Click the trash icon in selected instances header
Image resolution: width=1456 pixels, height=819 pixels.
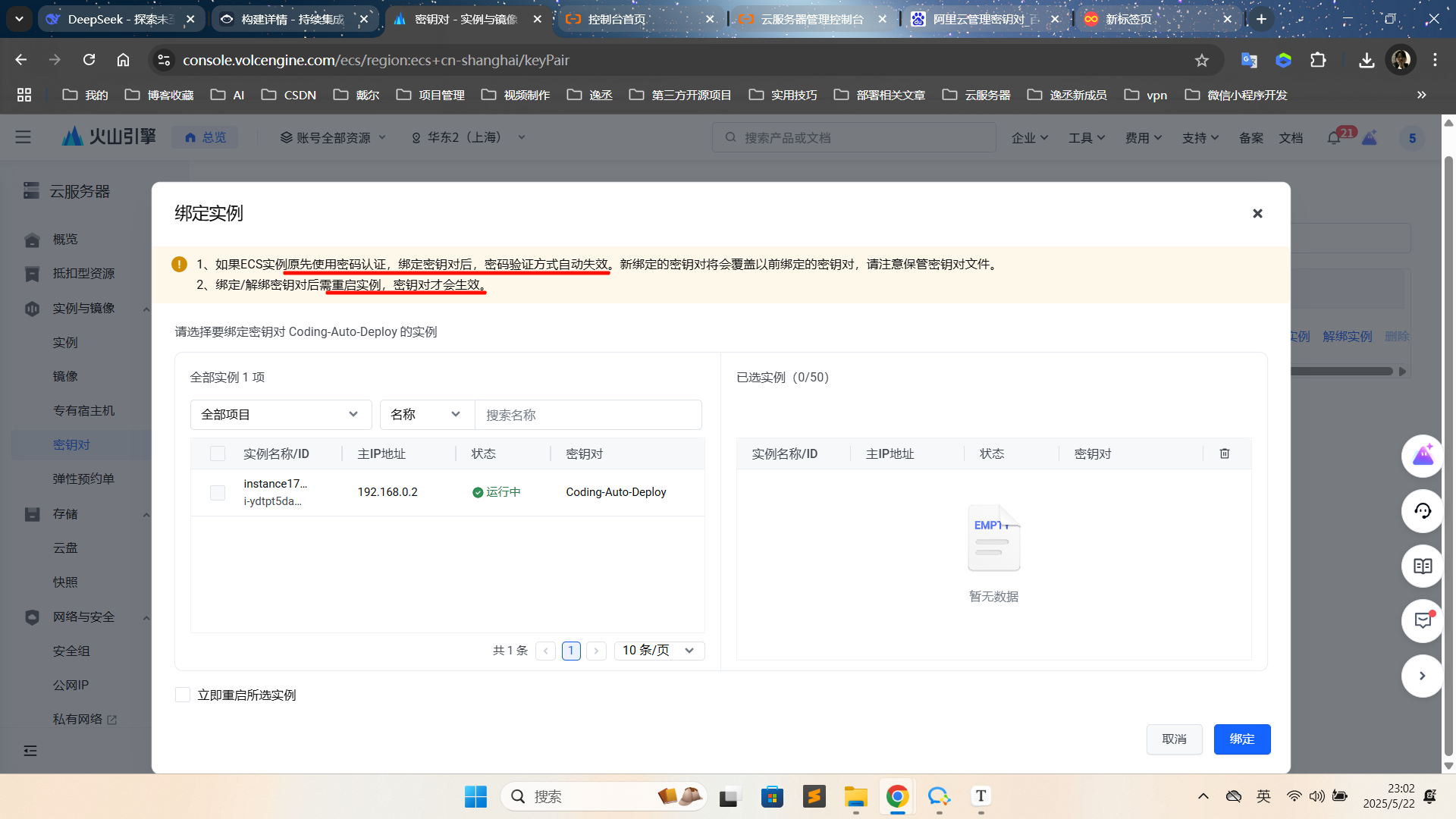click(1225, 453)
